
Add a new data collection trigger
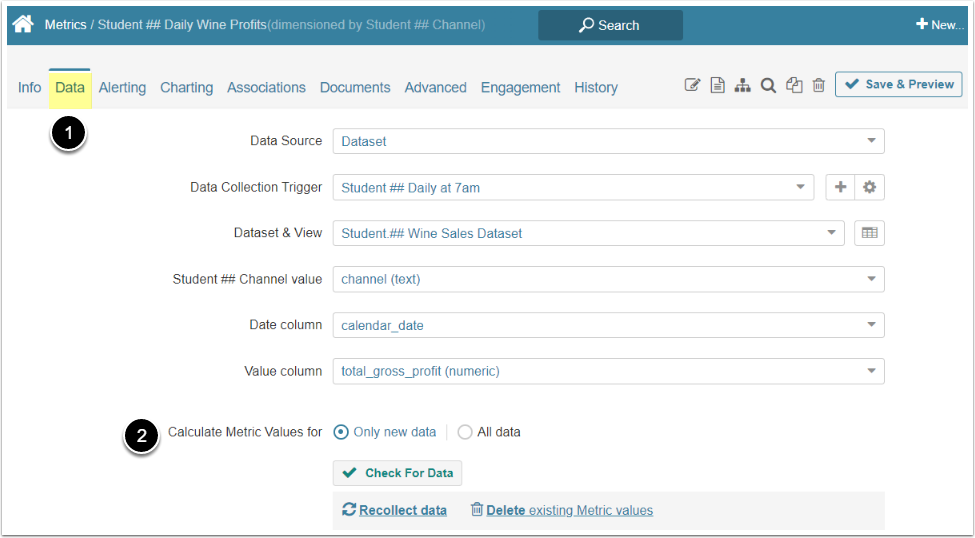(840, 187)
